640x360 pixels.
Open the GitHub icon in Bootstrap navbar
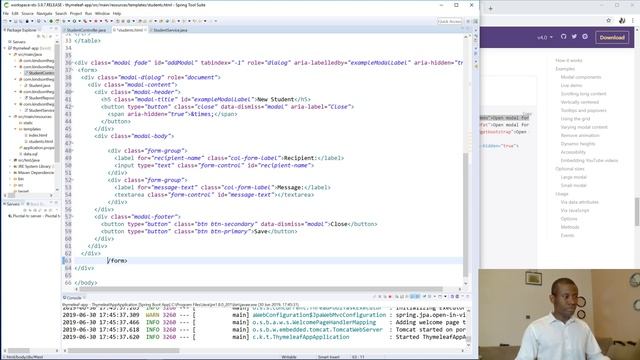(564, 37)
